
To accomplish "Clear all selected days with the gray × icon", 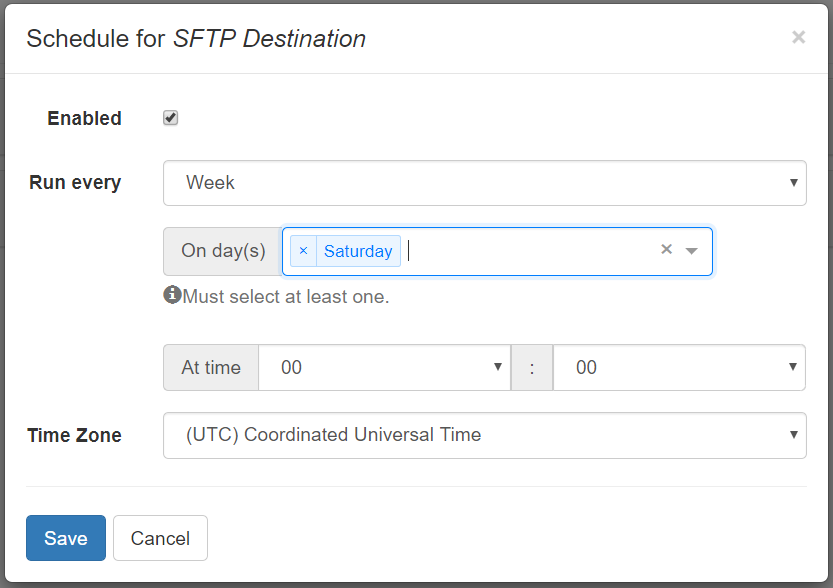I will coord(666,250).
